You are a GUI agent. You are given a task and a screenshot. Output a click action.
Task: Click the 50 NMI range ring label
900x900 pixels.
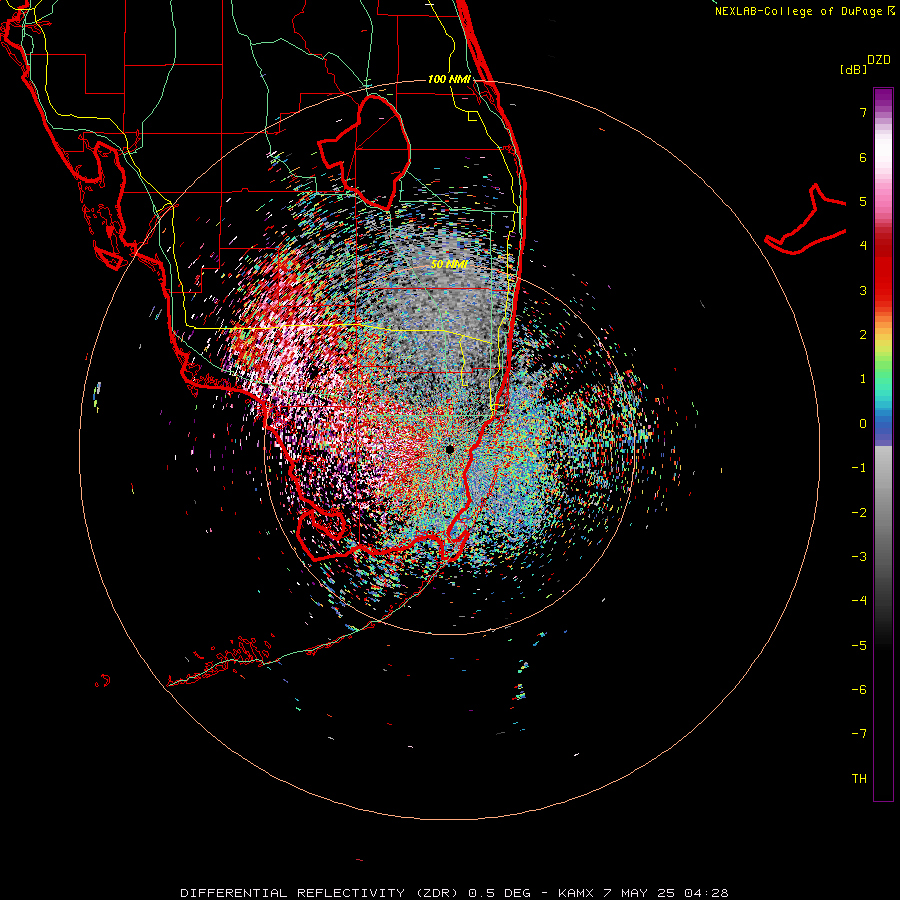(x=449, y=264)
